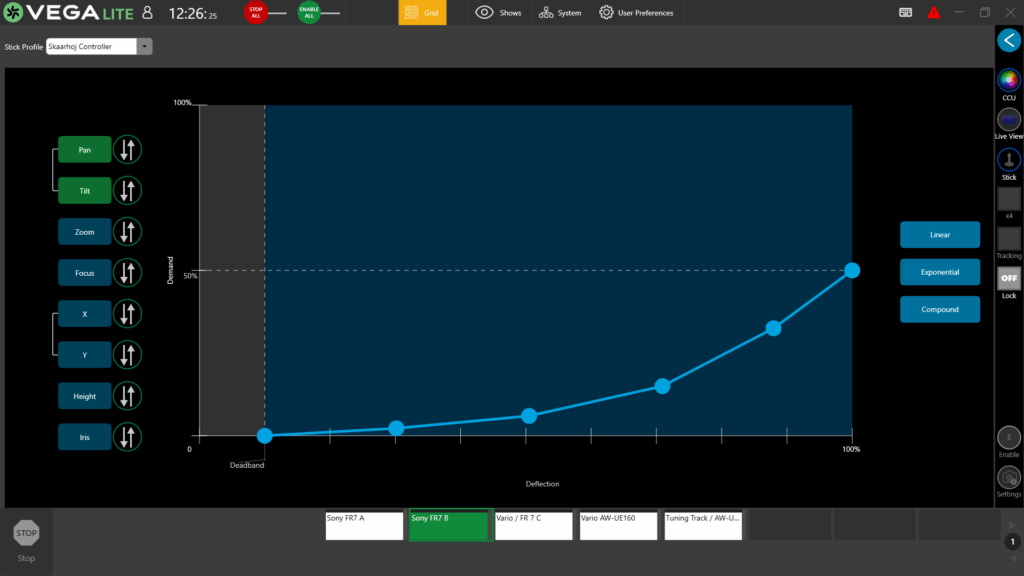Click the red warning triangle icon
The image size is (1024, 576).
934,12
